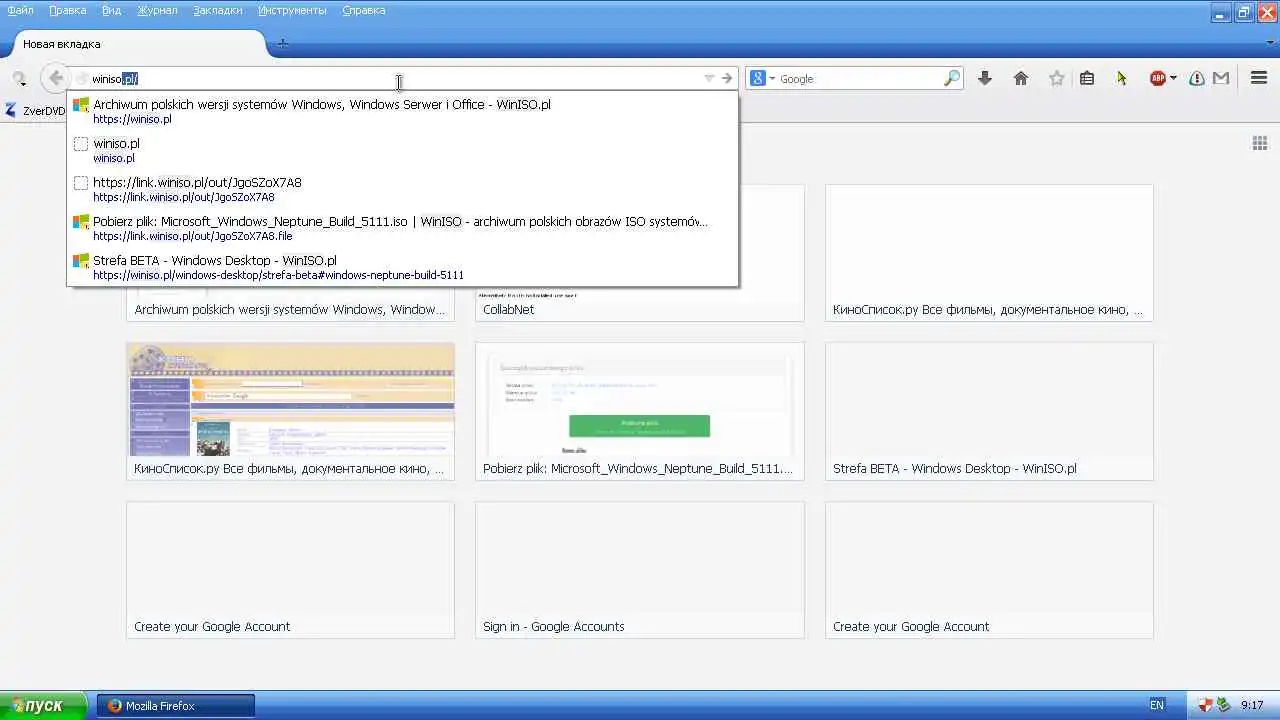The image size is (1280, 720).
Task: Open the Google search engine selector dropdown
Action: click(762, 78)
